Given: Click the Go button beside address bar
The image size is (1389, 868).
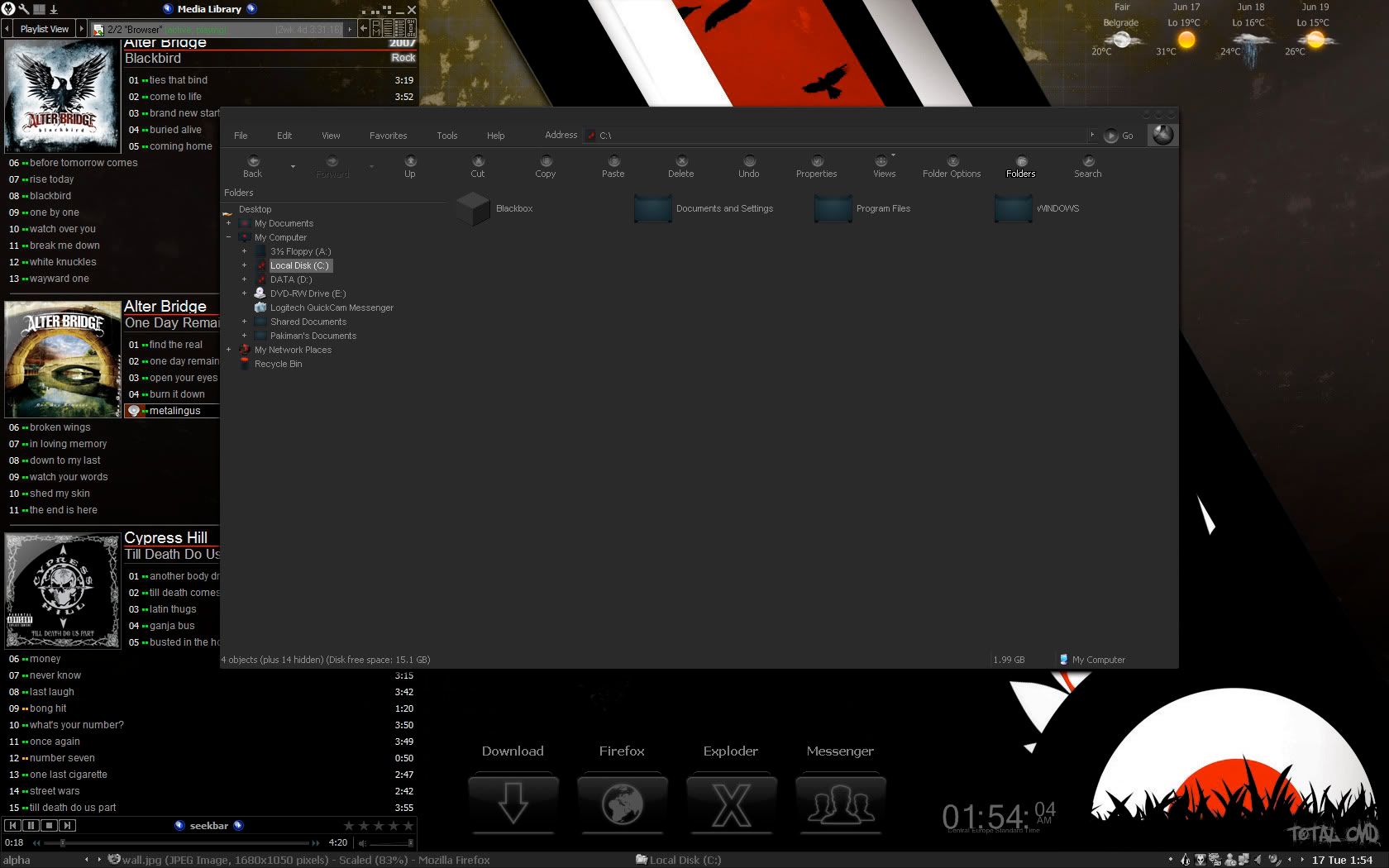Looking at the screenshot, I should pyautogui.click(x=1119, y=136).
